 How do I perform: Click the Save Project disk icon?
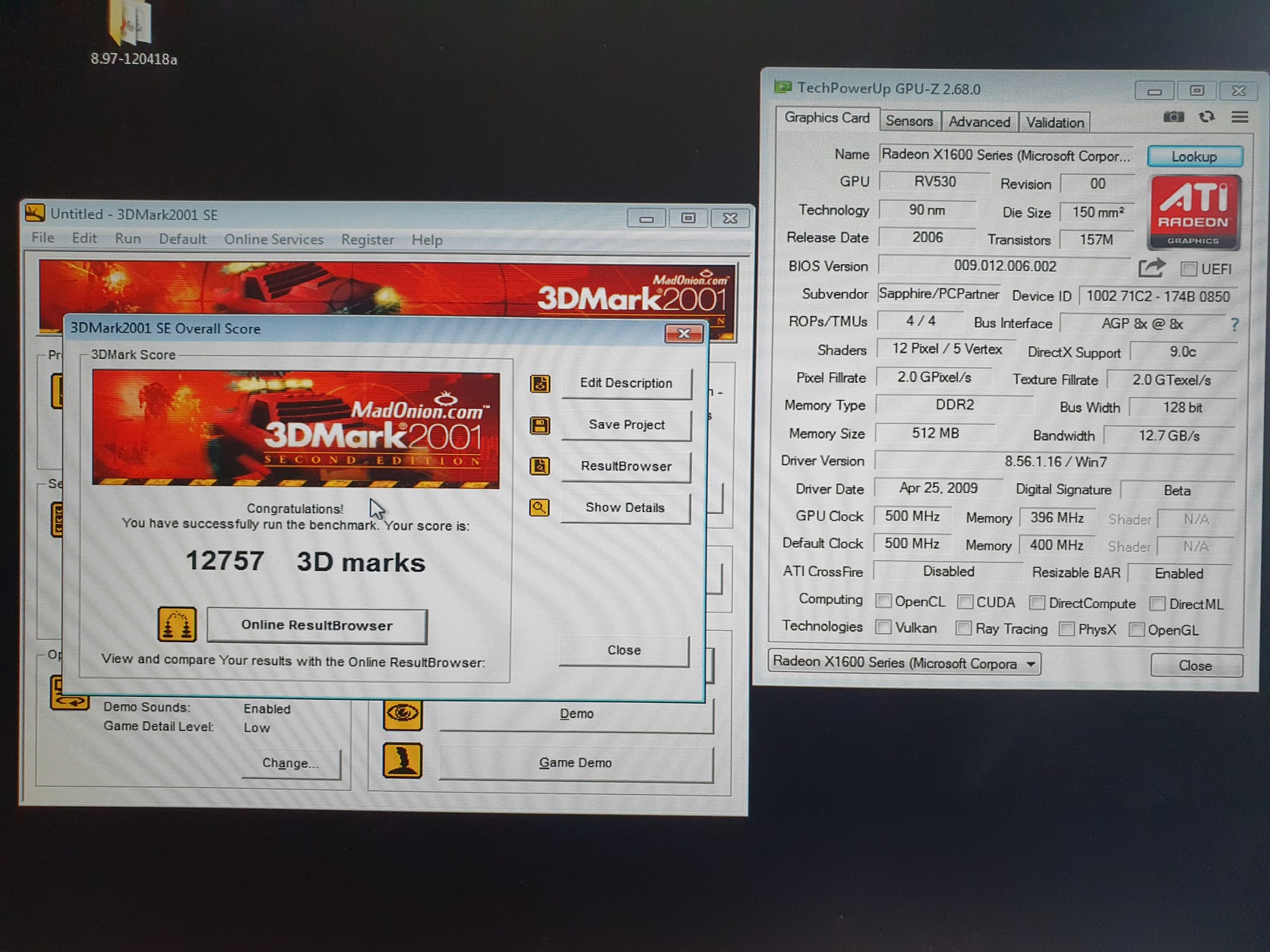pos(540,425)
